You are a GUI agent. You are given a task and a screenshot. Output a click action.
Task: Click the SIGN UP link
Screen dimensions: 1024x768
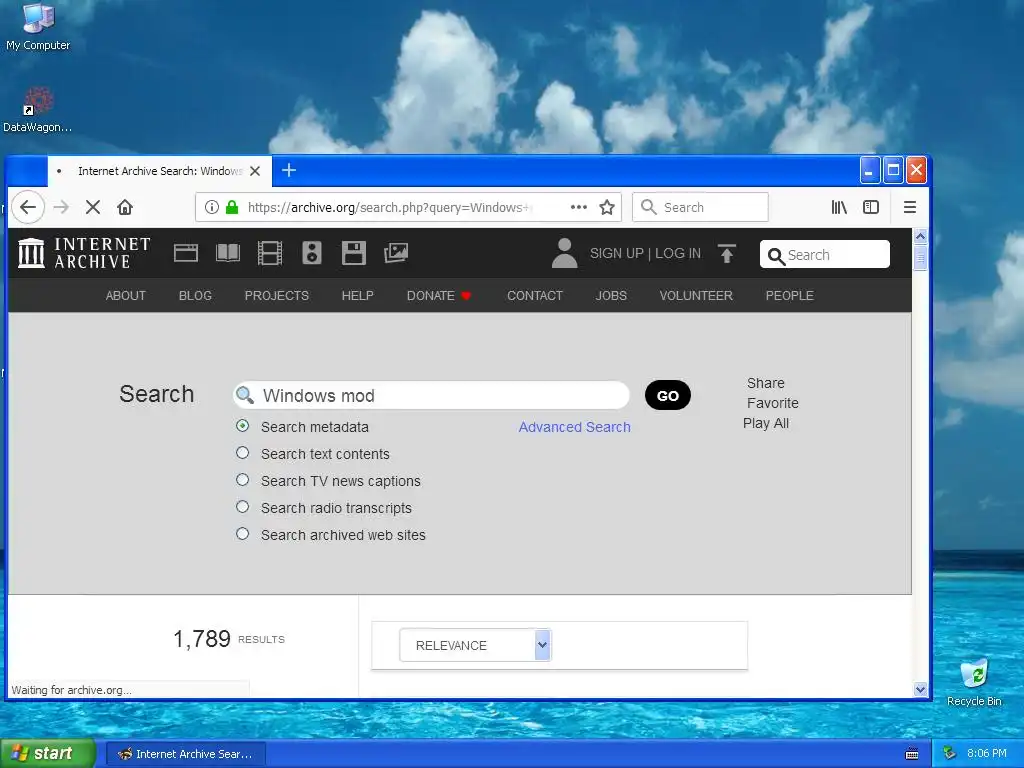click(616, 253)
